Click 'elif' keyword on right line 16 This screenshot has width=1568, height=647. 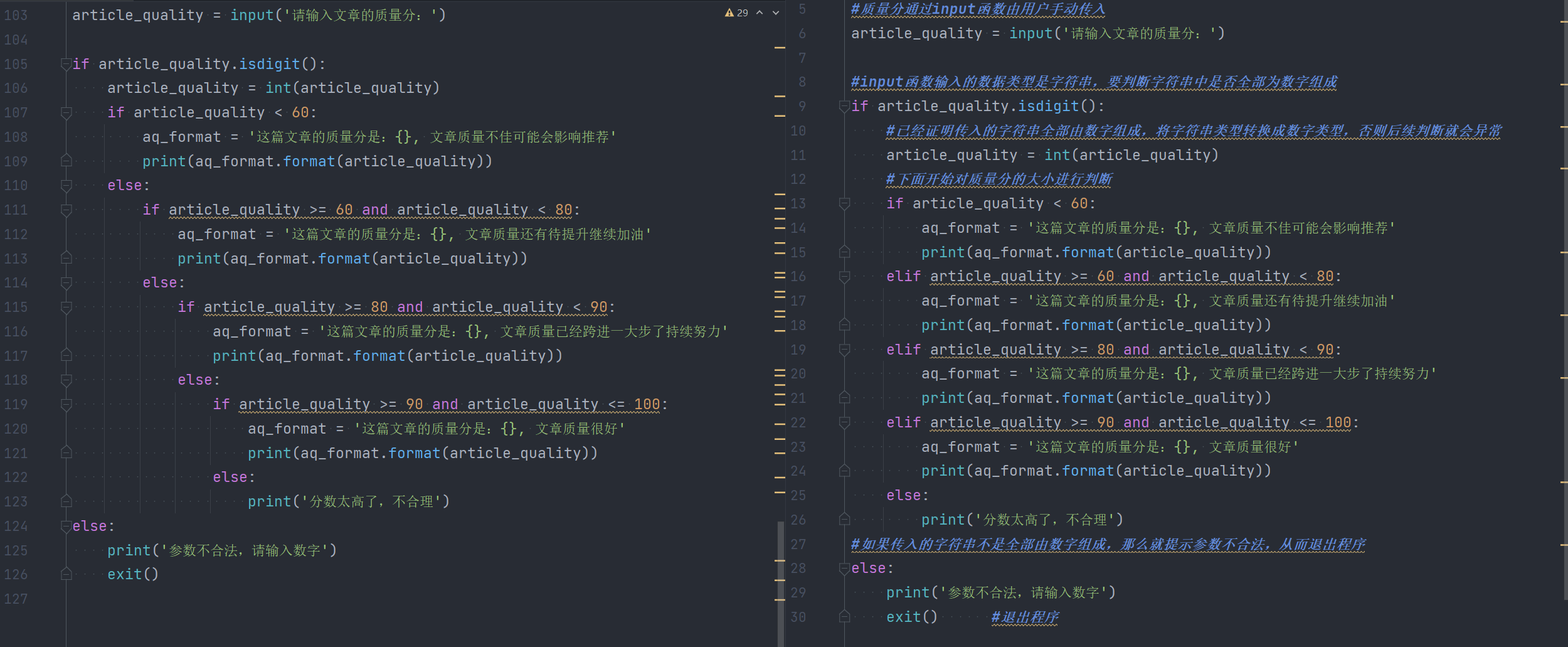click(903, 276)
